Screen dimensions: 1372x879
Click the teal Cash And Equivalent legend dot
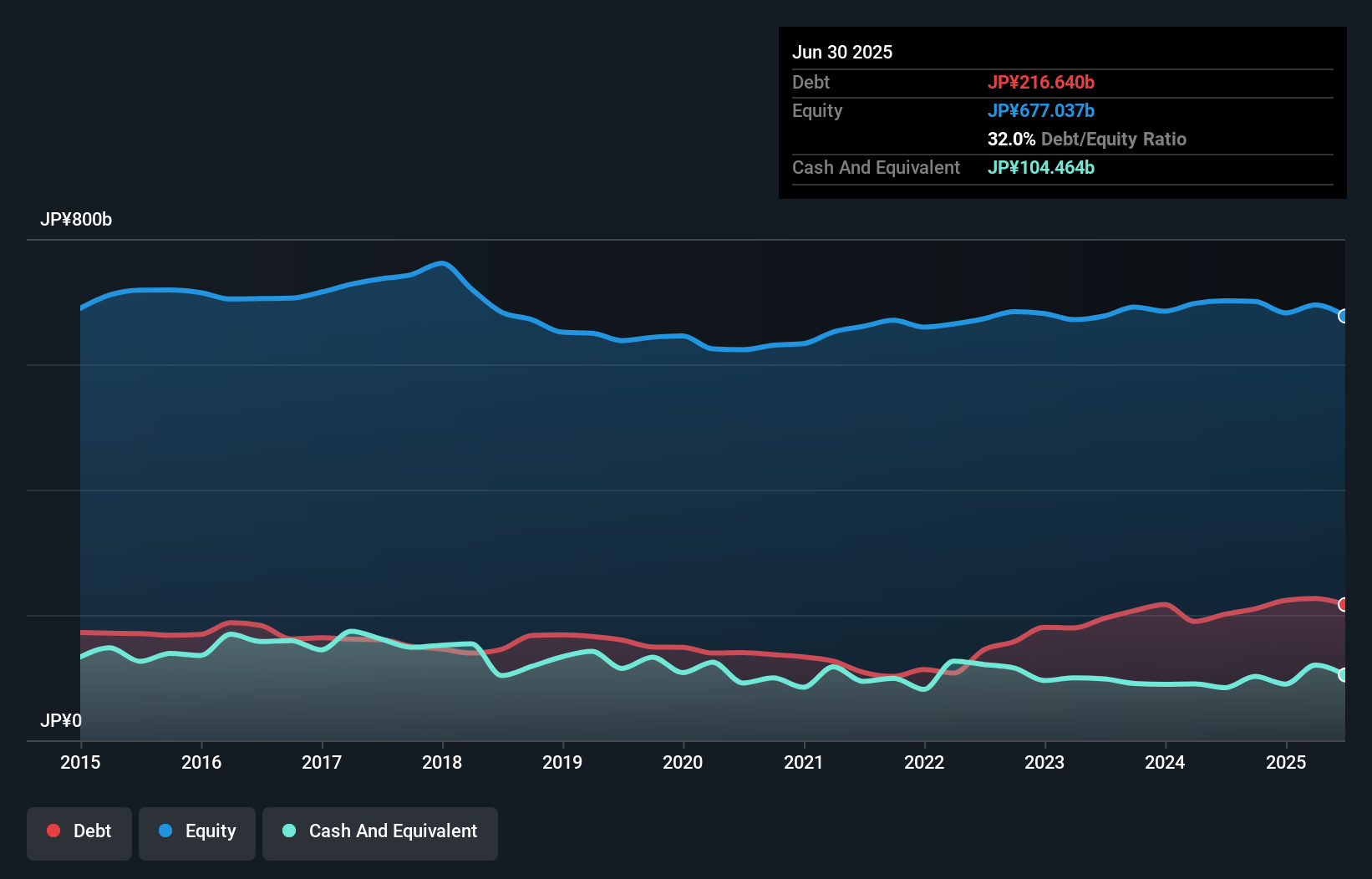[x=289, y=831]
